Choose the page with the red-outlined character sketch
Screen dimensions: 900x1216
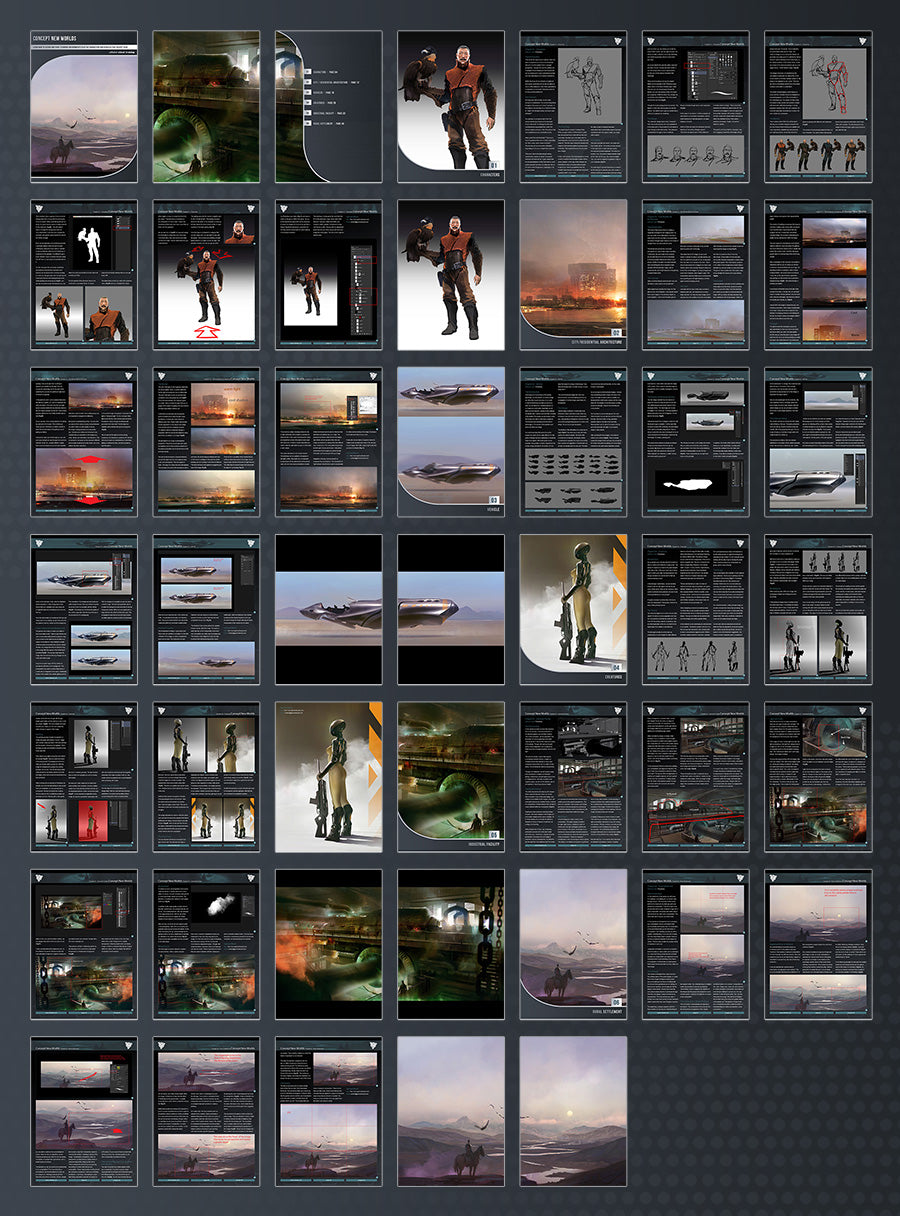coord(818,106)
